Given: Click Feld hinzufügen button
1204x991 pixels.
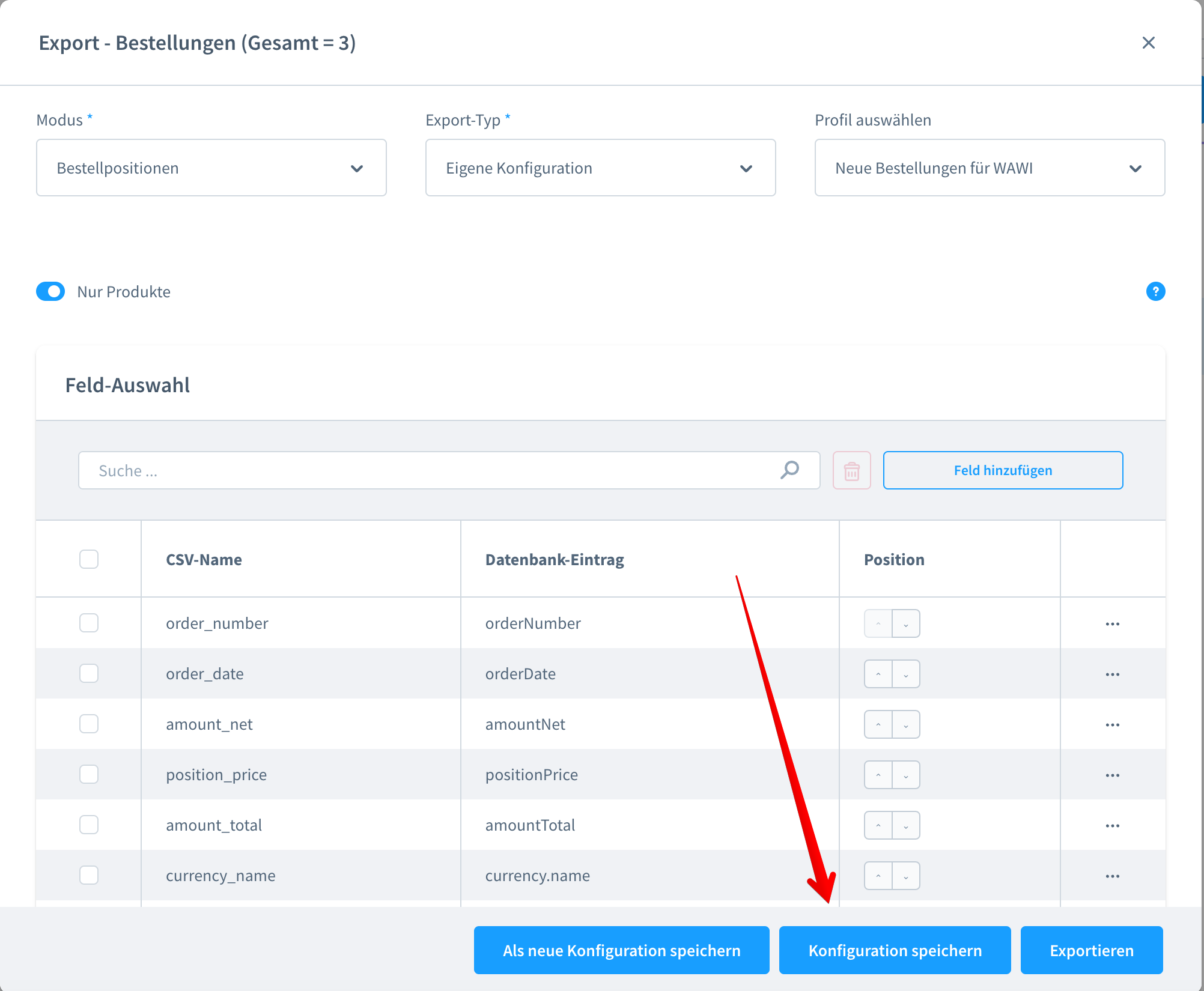Looking at the screenshot, I should pos(1002,471).
